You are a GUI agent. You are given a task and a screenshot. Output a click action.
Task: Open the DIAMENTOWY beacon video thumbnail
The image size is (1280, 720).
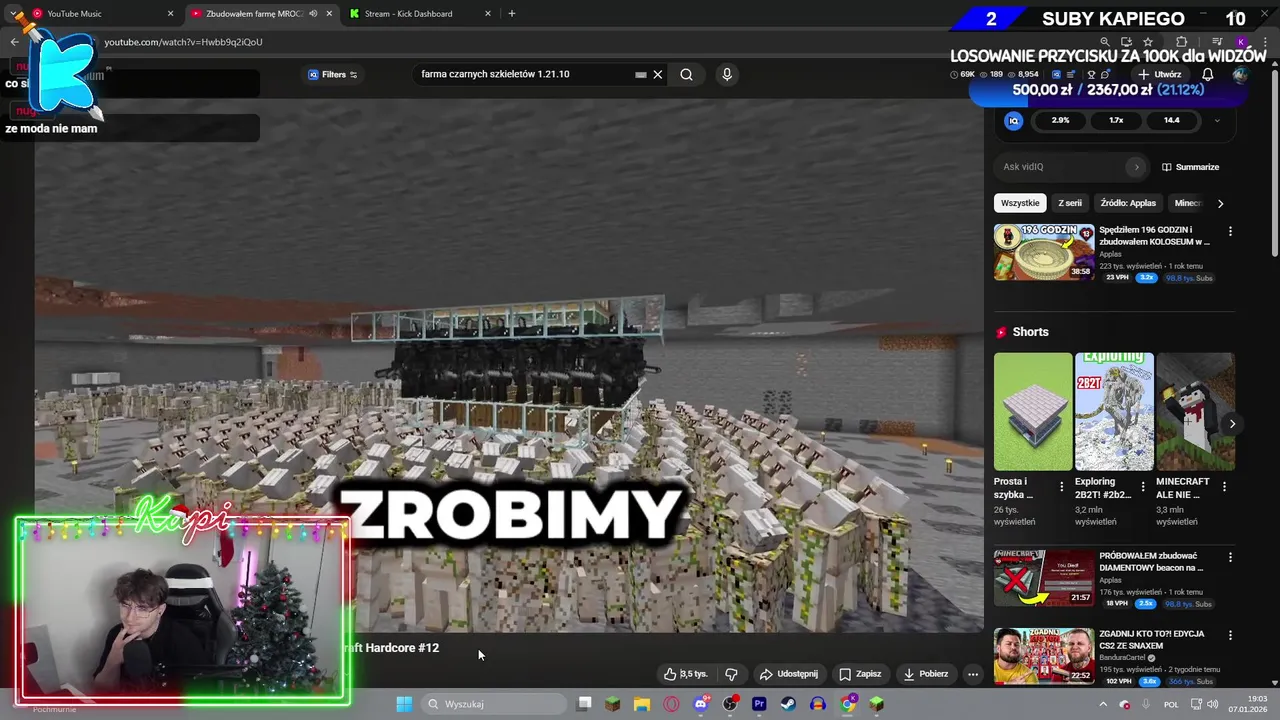click(x=1044, y=577)
